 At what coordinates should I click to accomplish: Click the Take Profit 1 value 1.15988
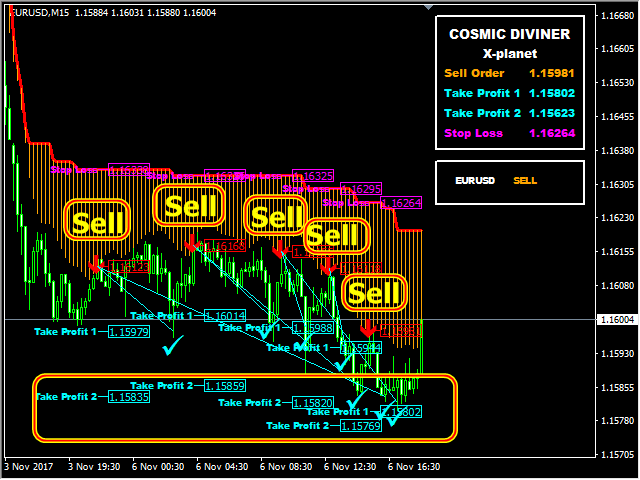313,328
